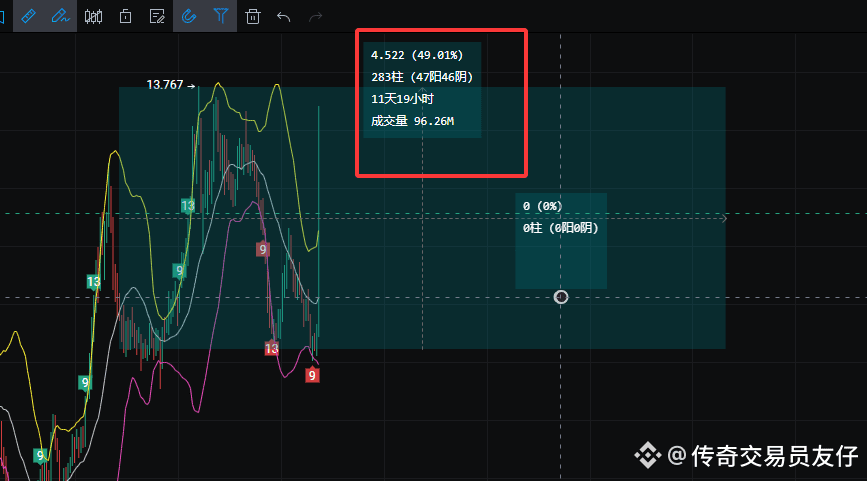Activate the brush drawing tool
The height and width of the screenshot is (481, 867).
pyautogui.click(x=61, y=16)
